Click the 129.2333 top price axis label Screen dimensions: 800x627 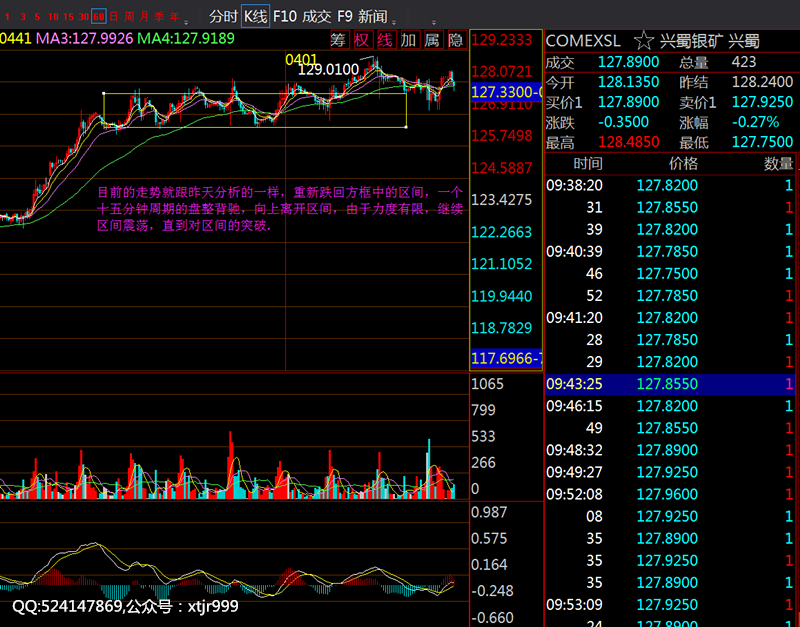pos(502,40)
